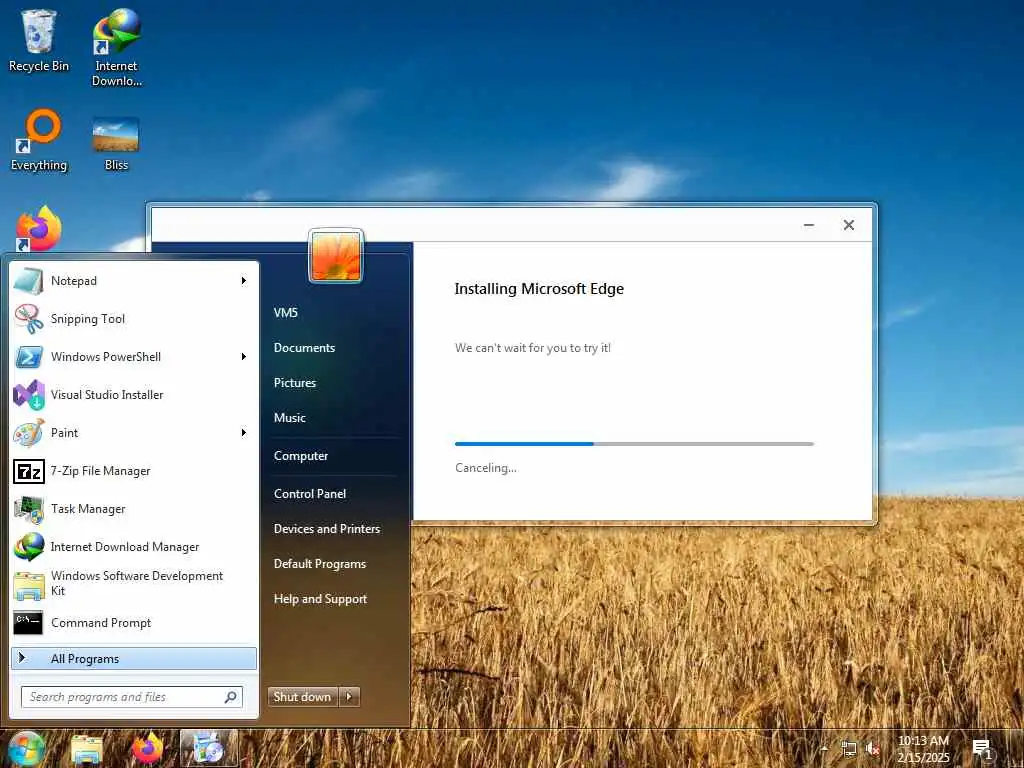
Task: Open shutdown options arrow
Action: [x=349, y=697]
